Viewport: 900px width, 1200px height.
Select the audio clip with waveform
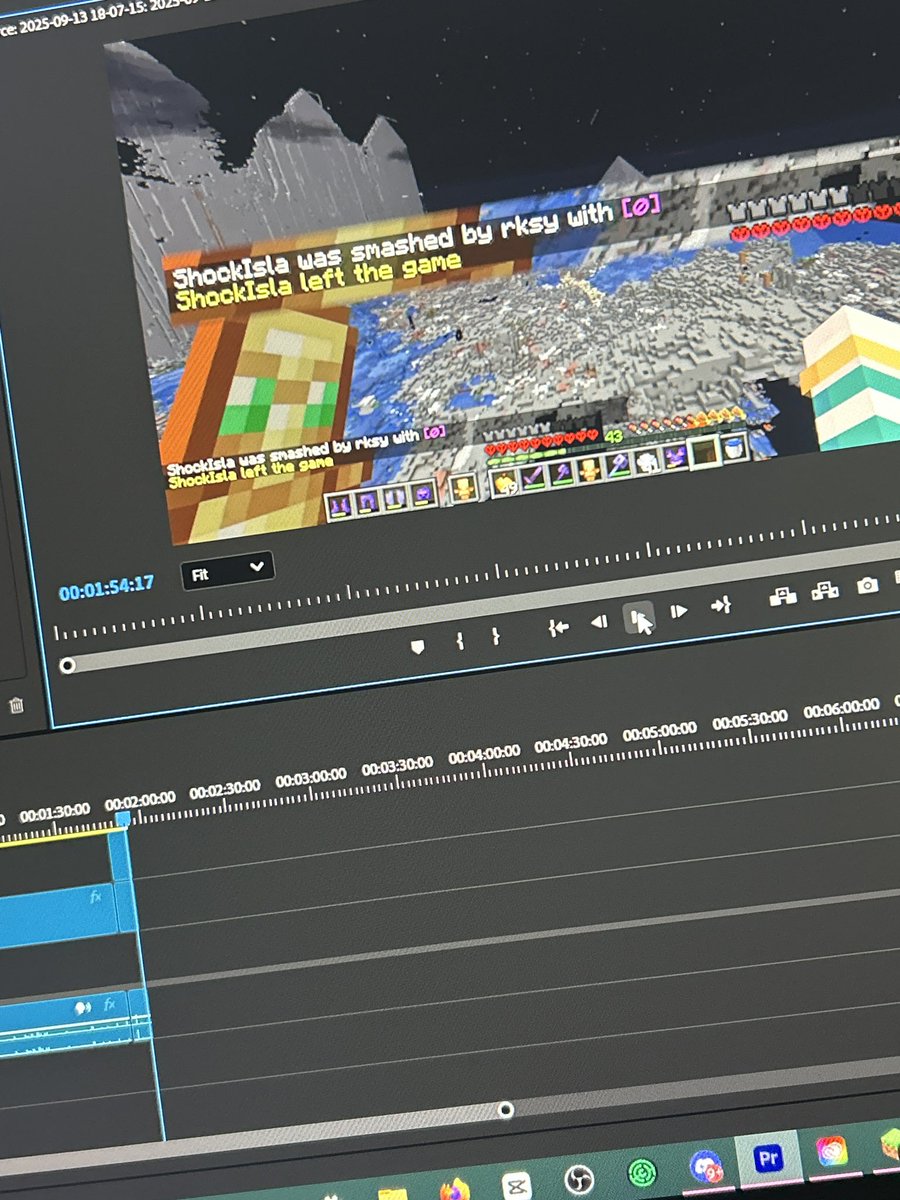pyautogui.click(x=65, y=1024)
